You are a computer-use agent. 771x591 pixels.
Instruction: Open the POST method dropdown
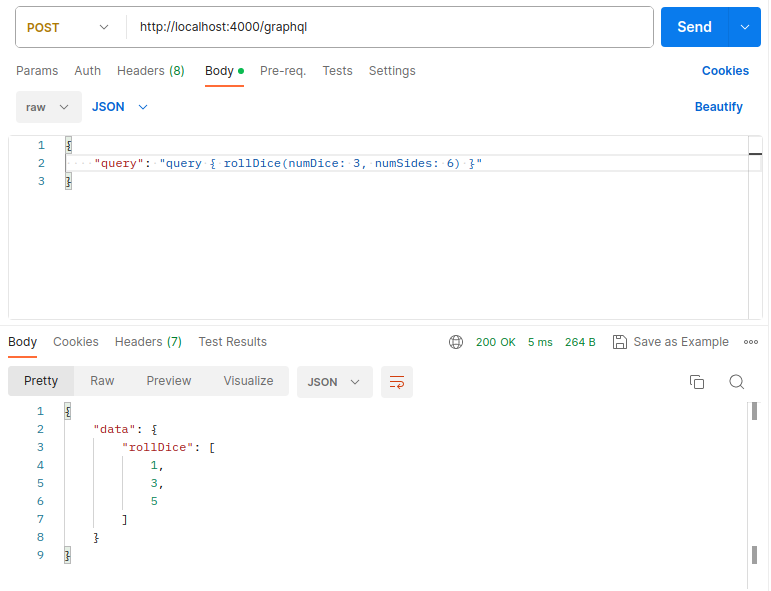click(x=68, y=28)
